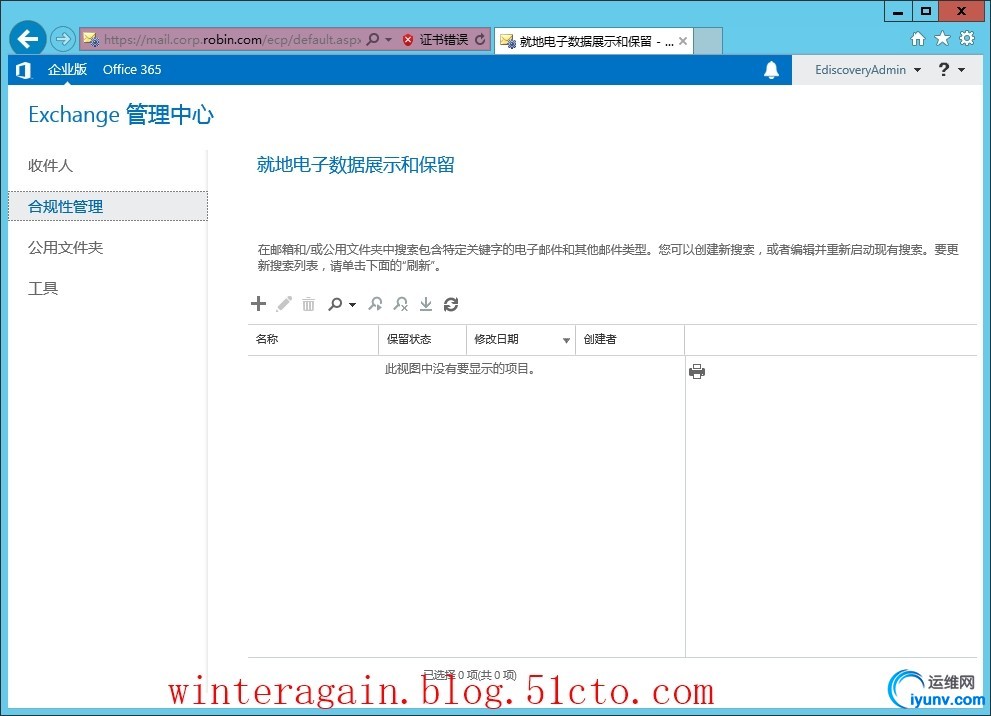Maximize the browser window
This screenshot has width=991, height=716.
coord(926,11)
